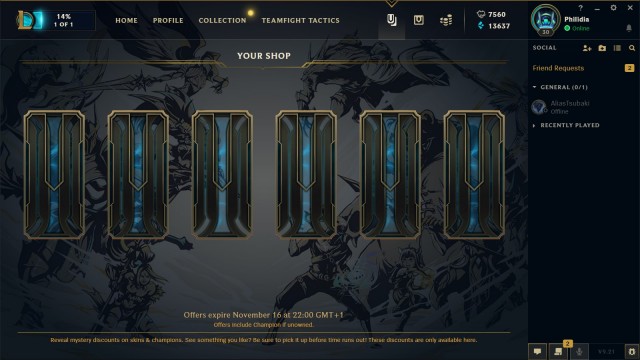This screenshot has height=360, width=640.
Task: Switch to Teamfight Tactics tab
Action: coord(300,20)
